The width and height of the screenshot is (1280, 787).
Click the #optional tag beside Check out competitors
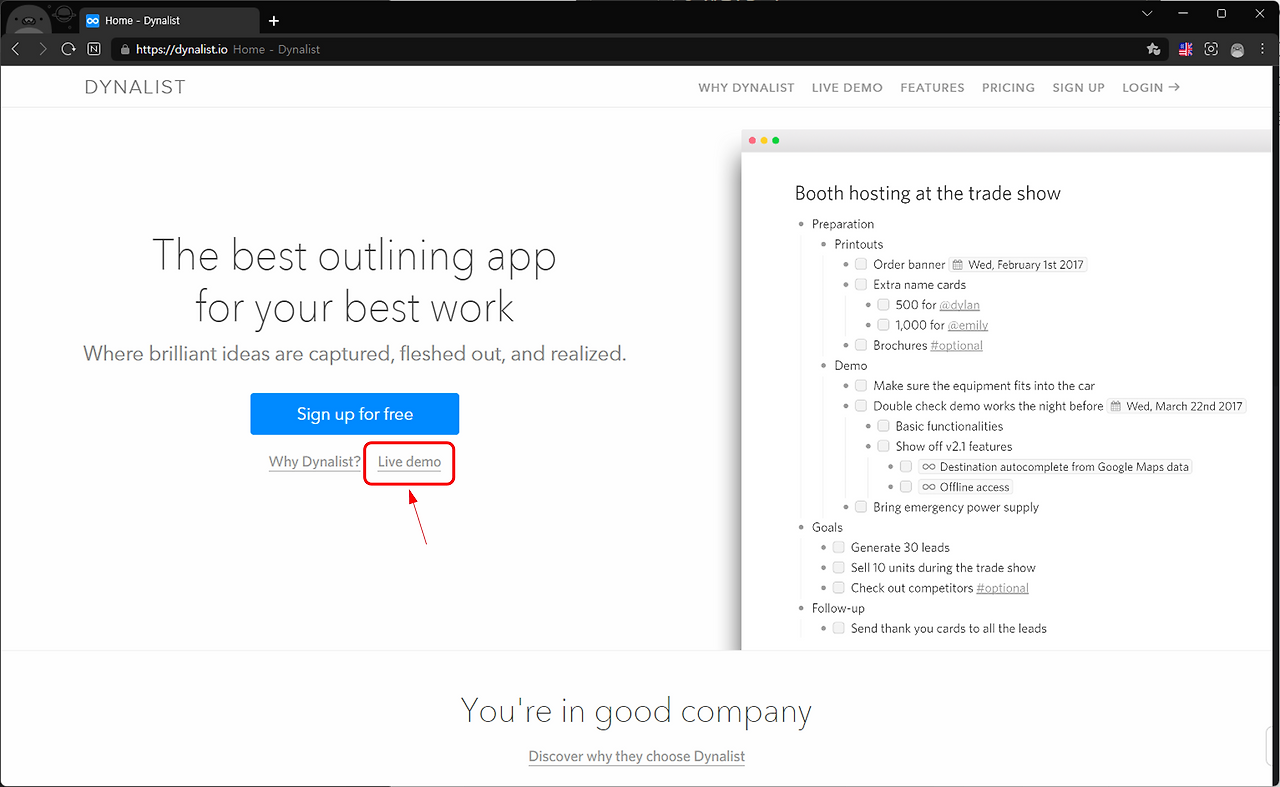(1003, 588)
